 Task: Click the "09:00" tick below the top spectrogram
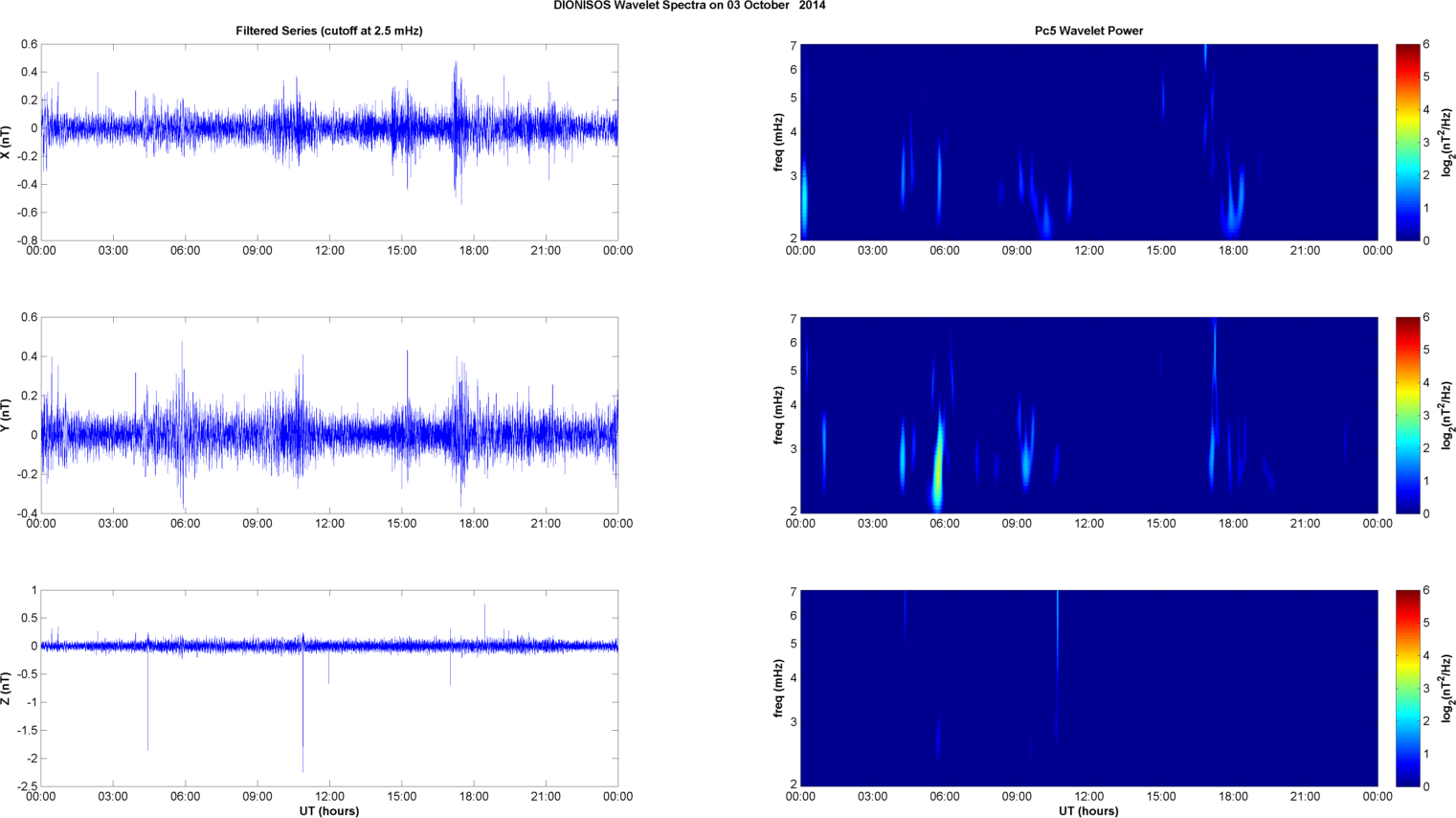[x=1017, y=251]
